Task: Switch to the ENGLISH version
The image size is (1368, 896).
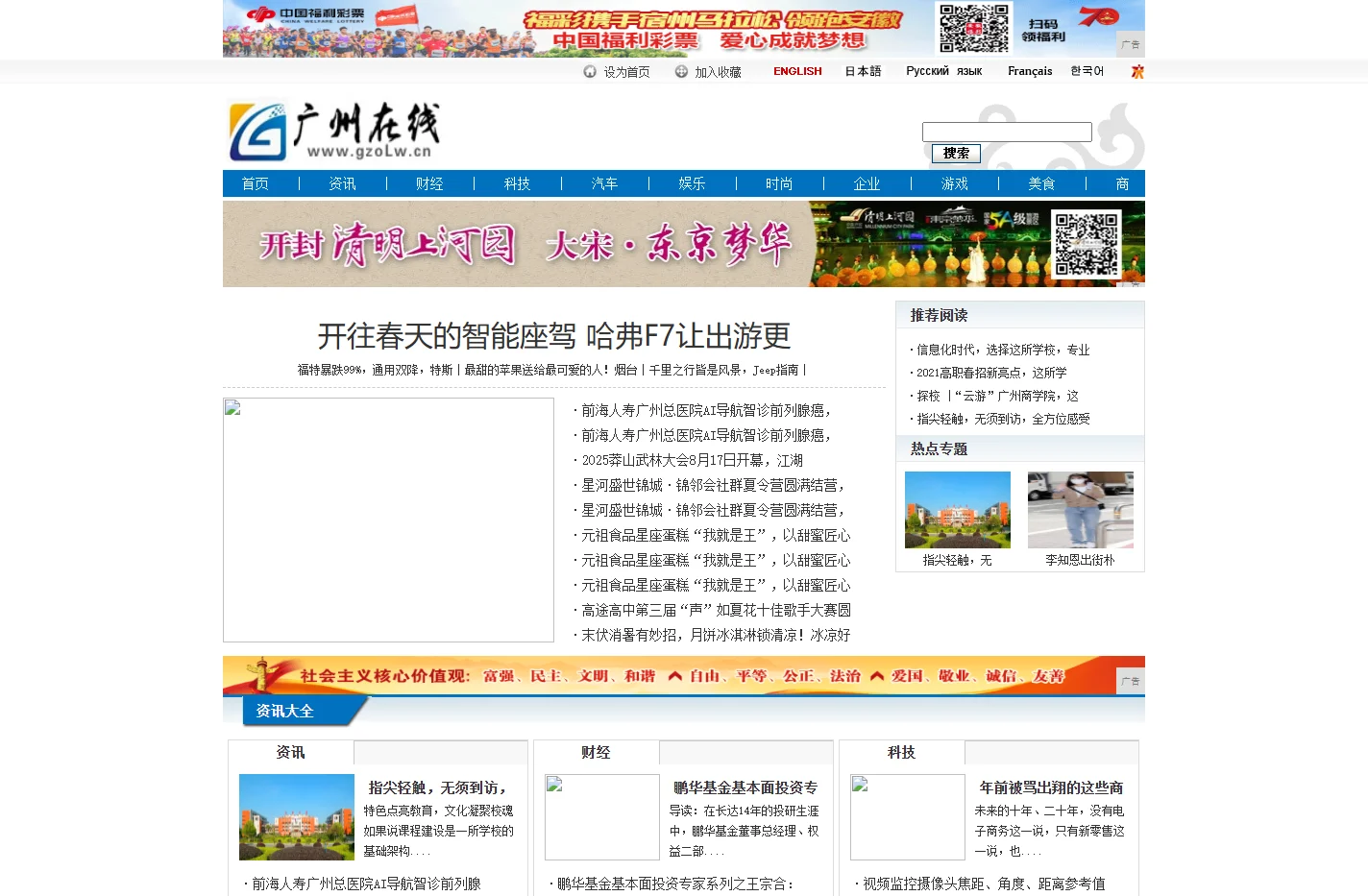Action: (797, 71)
